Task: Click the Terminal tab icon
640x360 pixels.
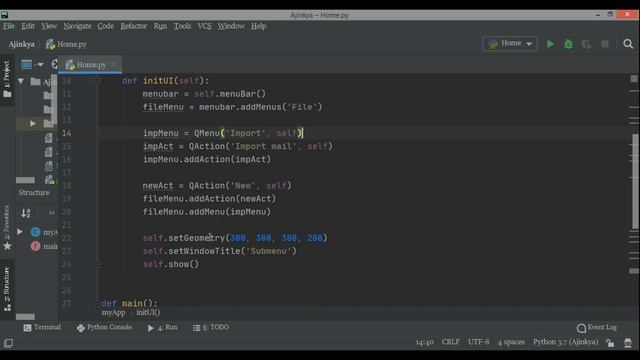Action: click(x=27, y=328)
